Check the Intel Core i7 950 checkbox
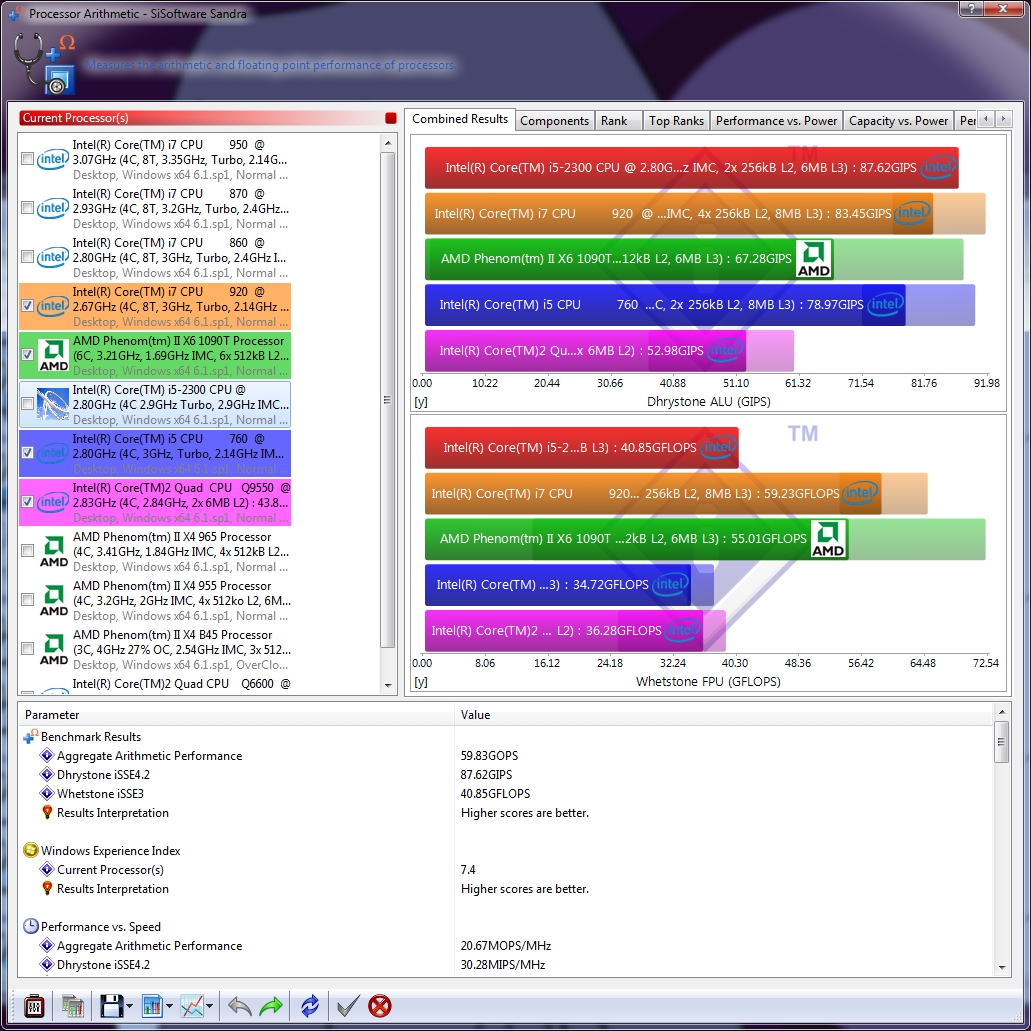This screenshot has width=1031, height=1031. (x=27, y=159)
